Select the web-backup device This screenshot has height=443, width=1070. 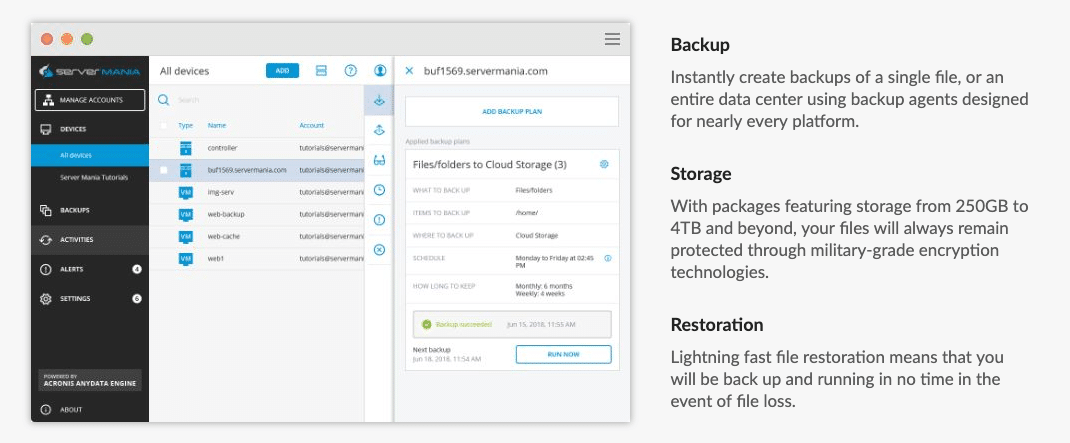click(x=257, y=214)
